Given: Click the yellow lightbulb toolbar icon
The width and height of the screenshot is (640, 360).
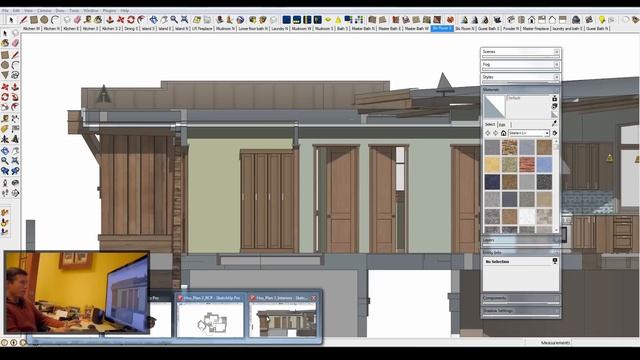Looking at the screenshot, I should [x=602, y=20].
